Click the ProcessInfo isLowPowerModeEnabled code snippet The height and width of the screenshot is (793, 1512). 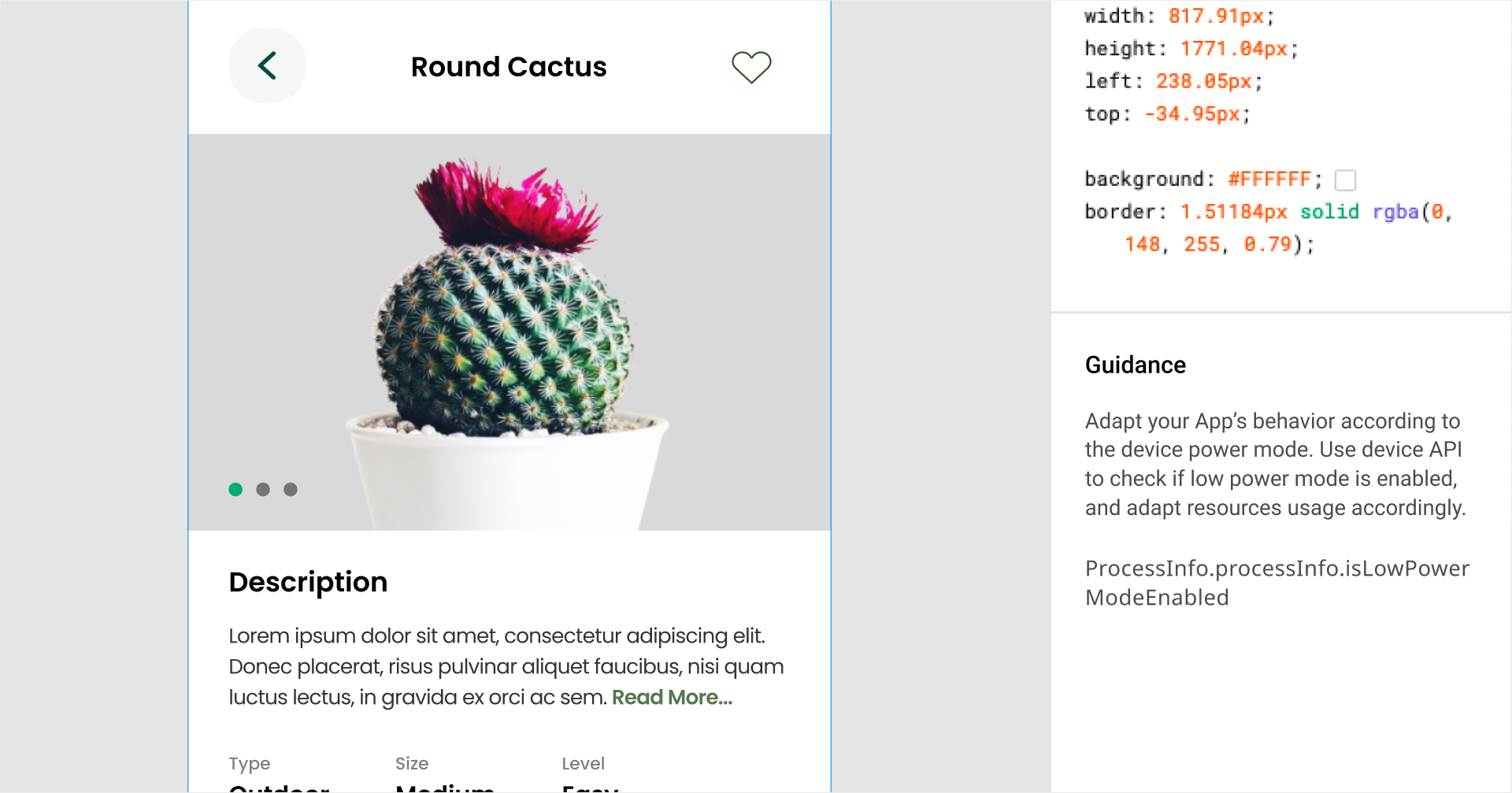[1276, 583]
